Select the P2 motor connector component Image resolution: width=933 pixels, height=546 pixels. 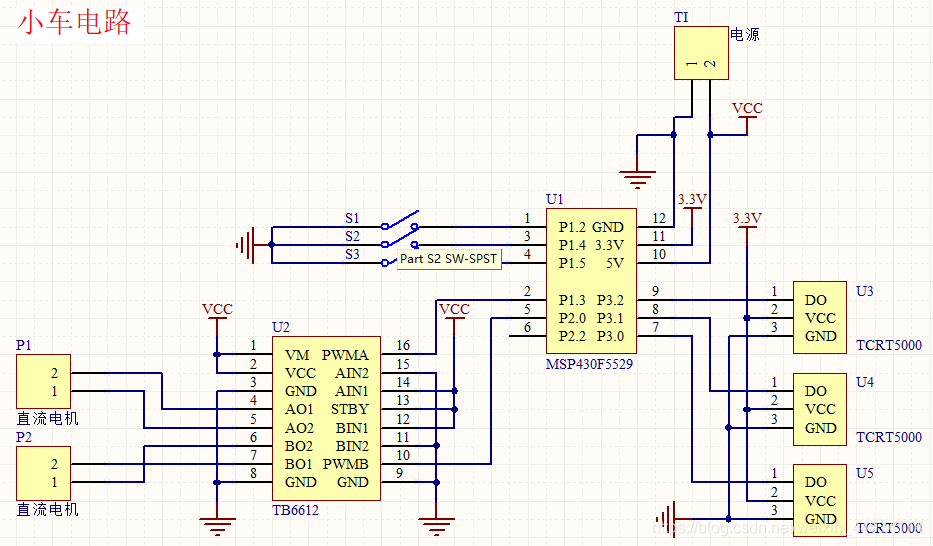tap(43, 473)
